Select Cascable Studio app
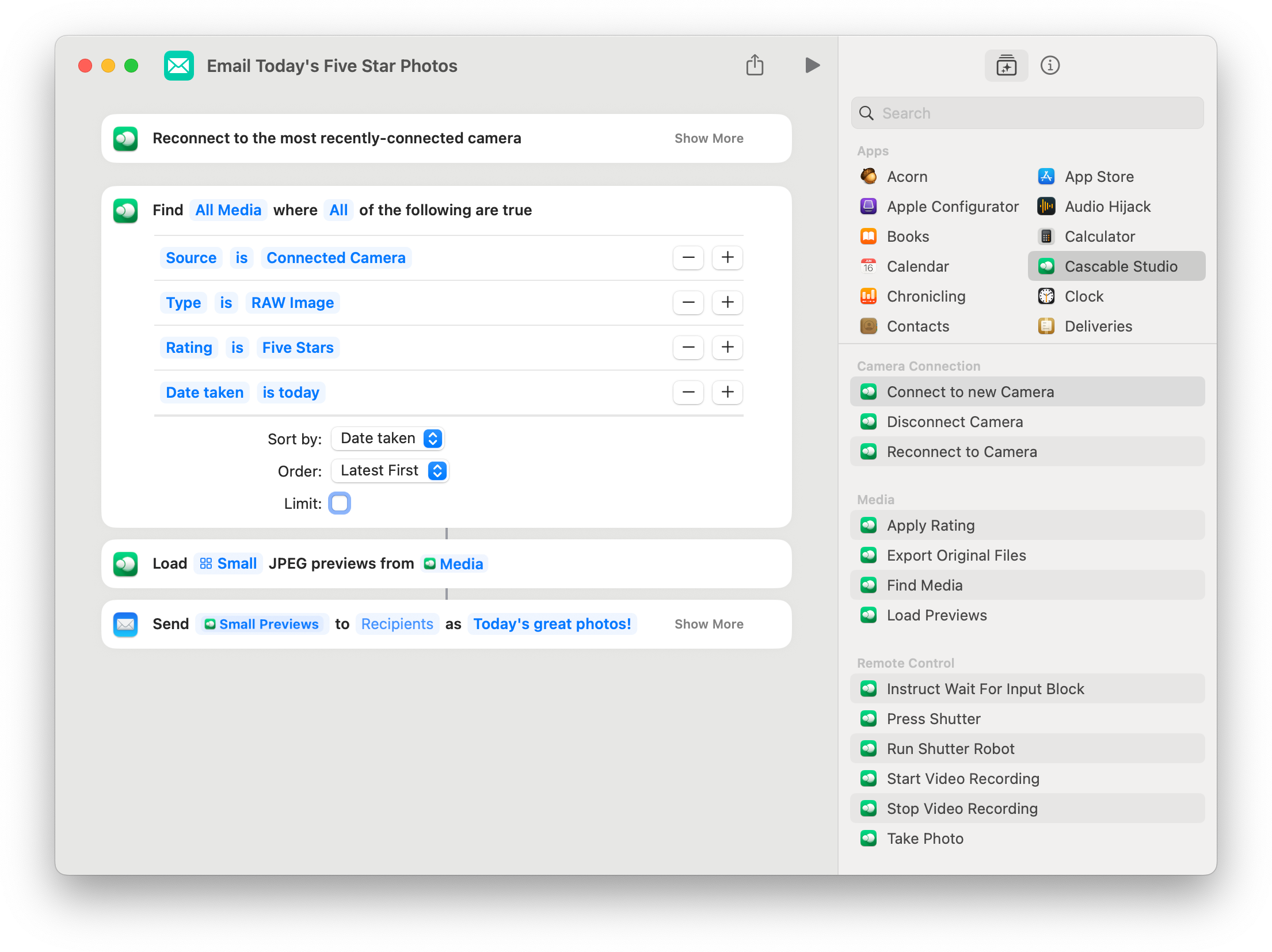The height and width of the screenshot is (952, 1272). (1117, 266)
